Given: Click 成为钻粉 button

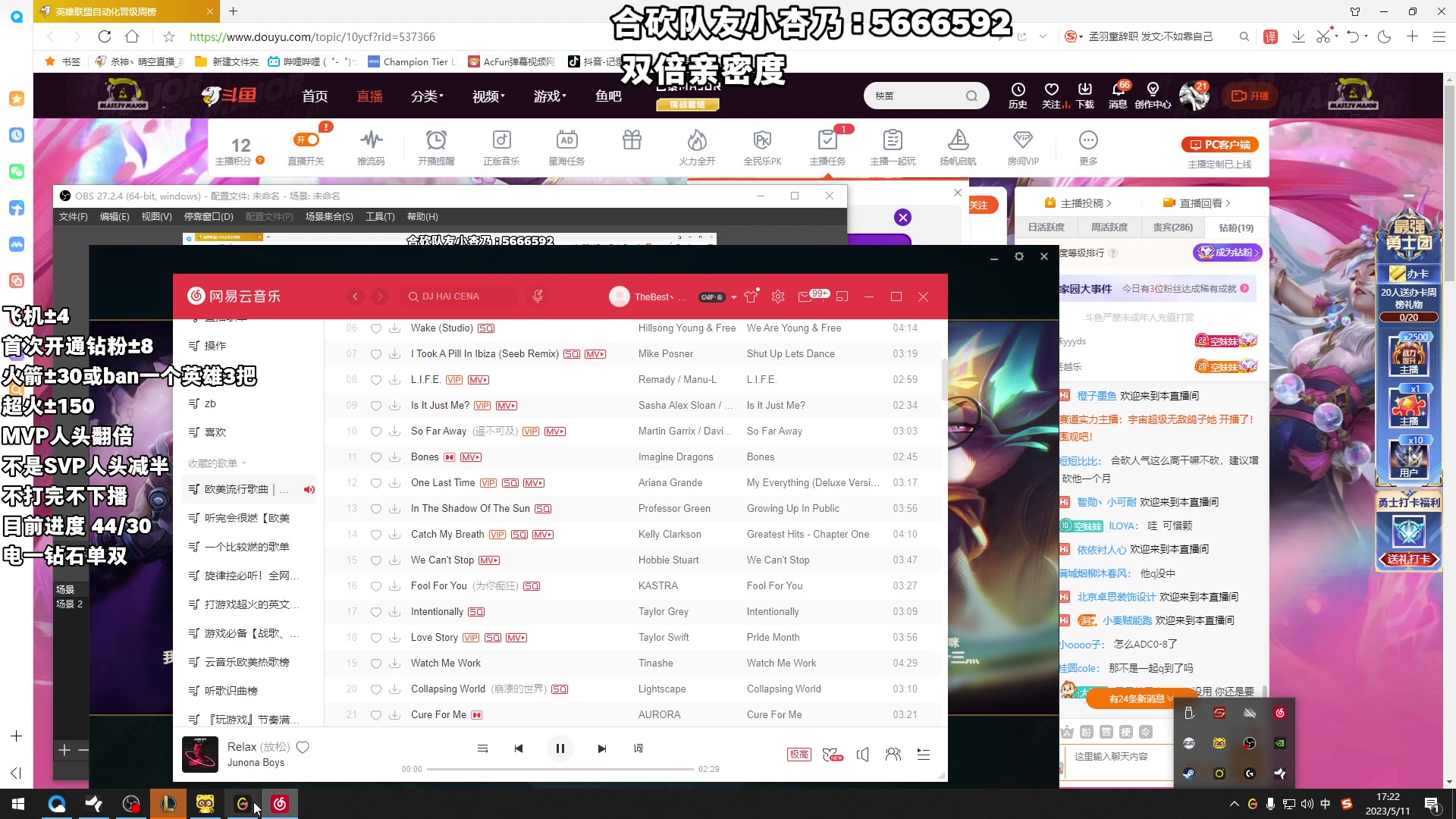Looking at the screenshot, I should [1228, 253].
